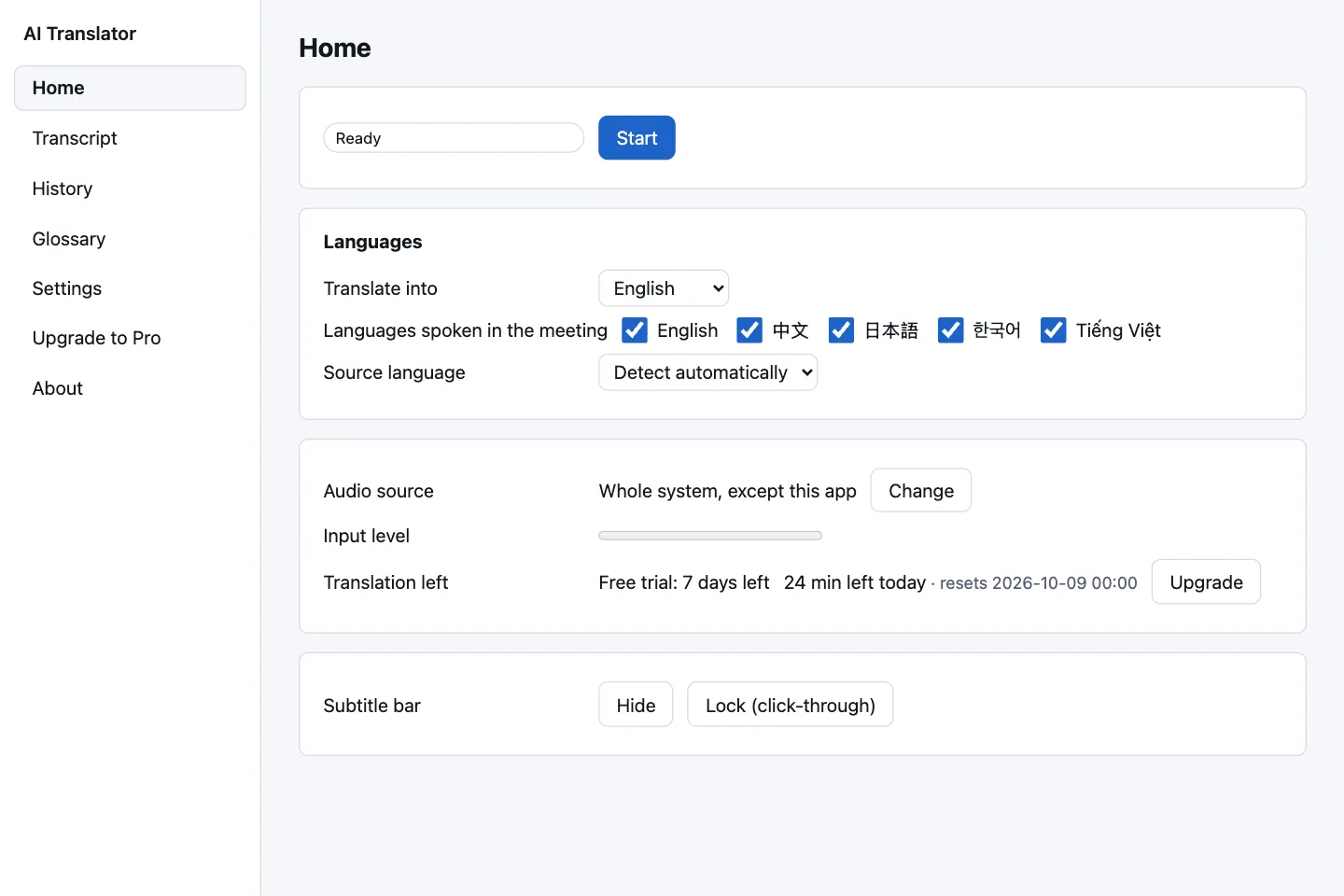Open the Glossary page
Image resolution: width=1344 pixels, height=896 pixels.
[130, 239]
